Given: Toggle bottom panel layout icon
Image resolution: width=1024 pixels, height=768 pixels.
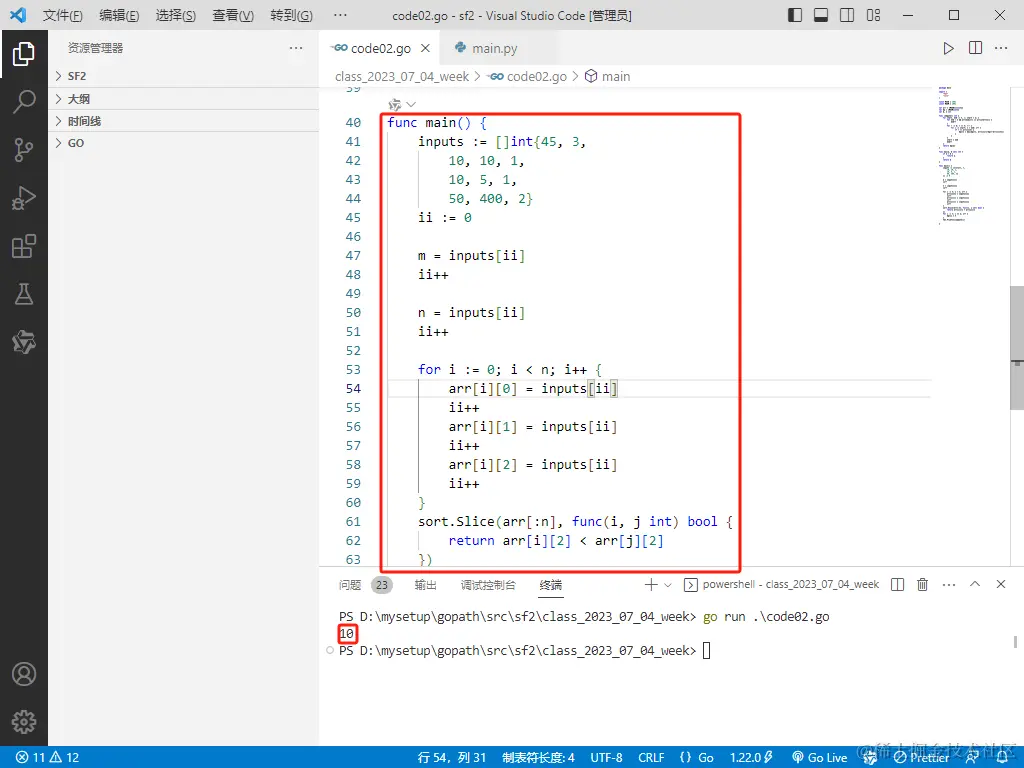Looking at the screenshot, I should (x=821, y=15).
